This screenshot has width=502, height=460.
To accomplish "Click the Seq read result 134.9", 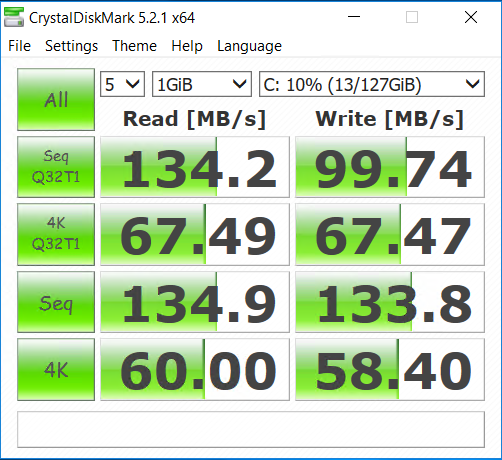I will tap(195, 302).
